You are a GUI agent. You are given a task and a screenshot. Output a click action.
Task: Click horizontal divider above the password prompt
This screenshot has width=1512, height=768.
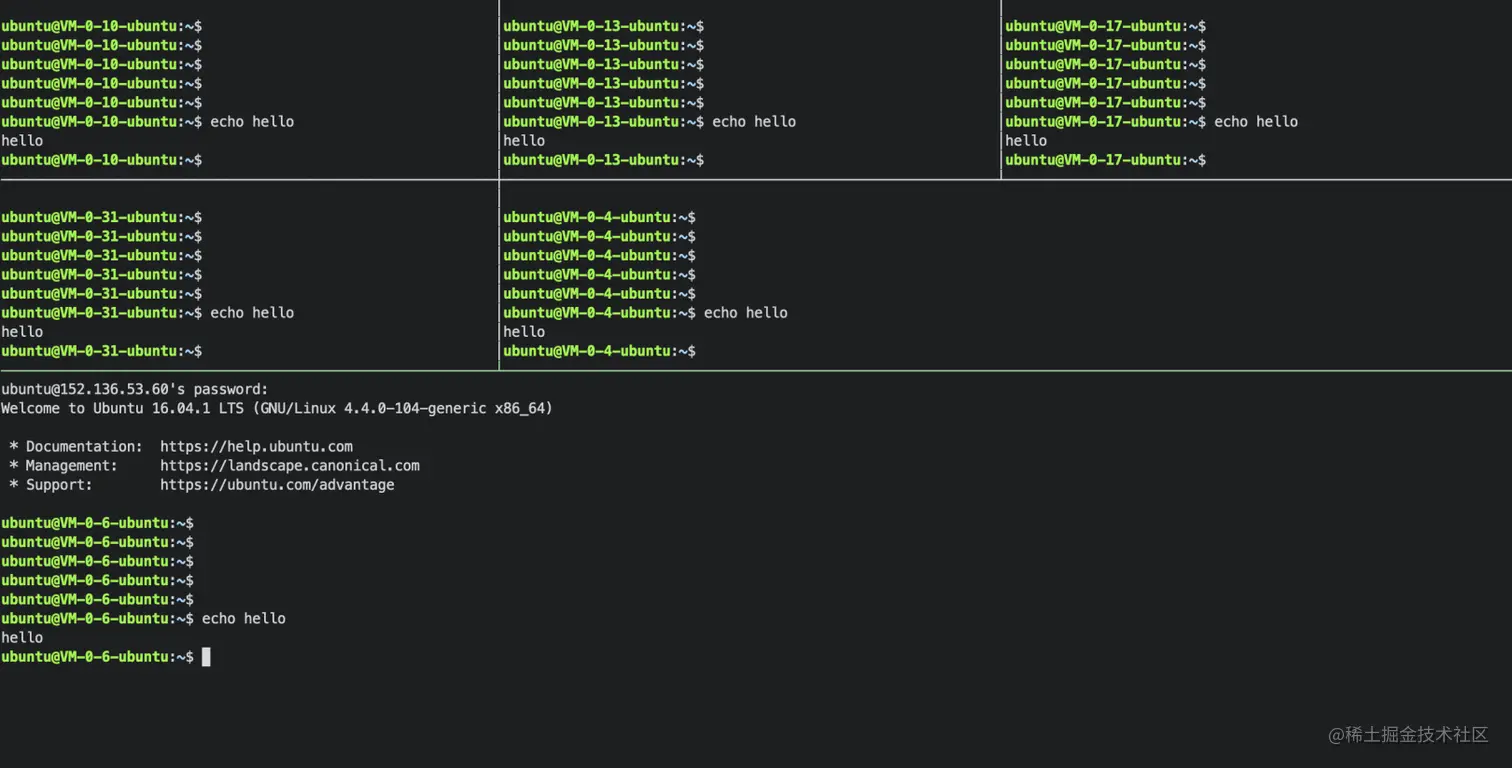(x=756, y=371)
